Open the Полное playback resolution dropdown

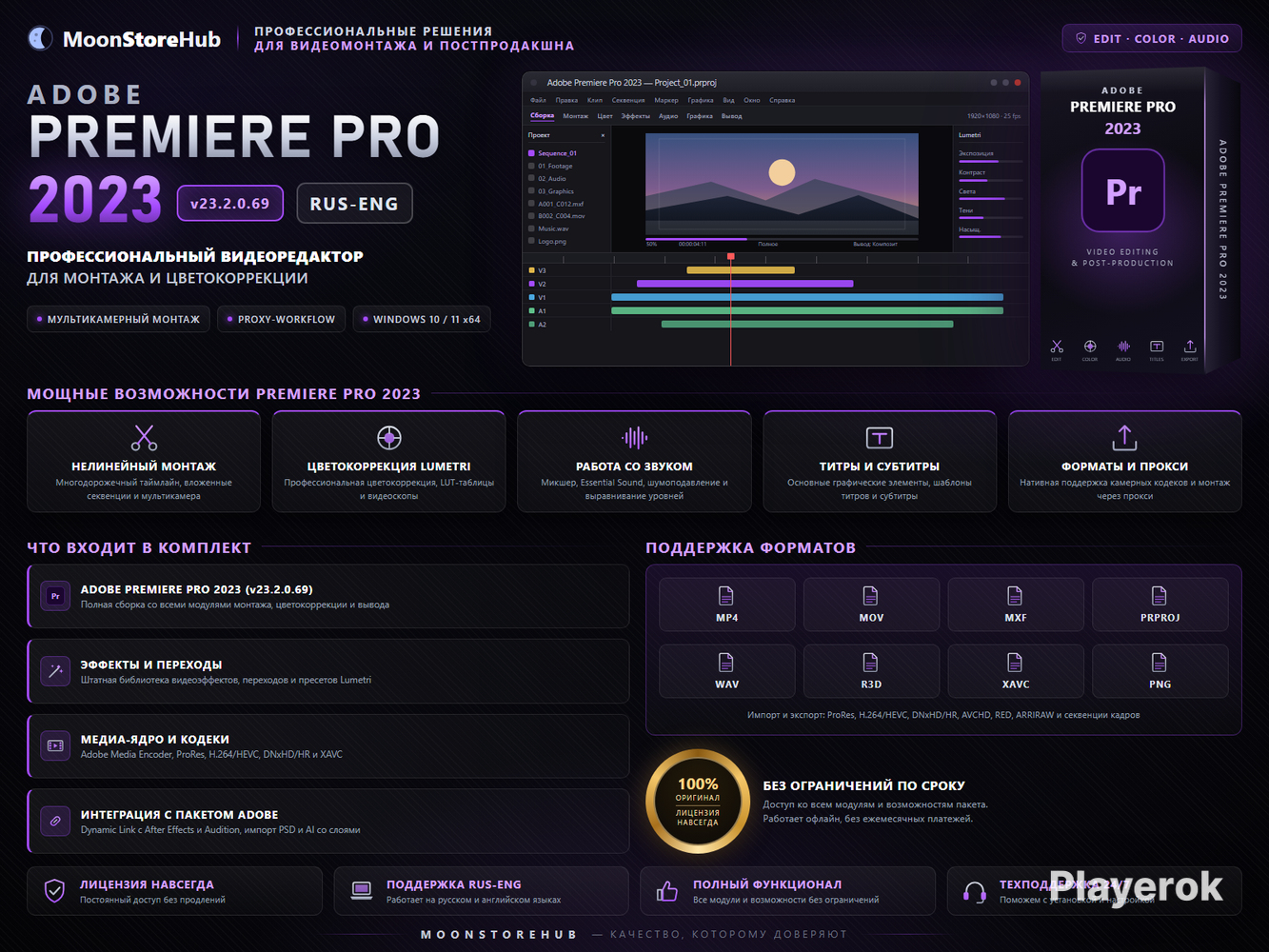768,244
